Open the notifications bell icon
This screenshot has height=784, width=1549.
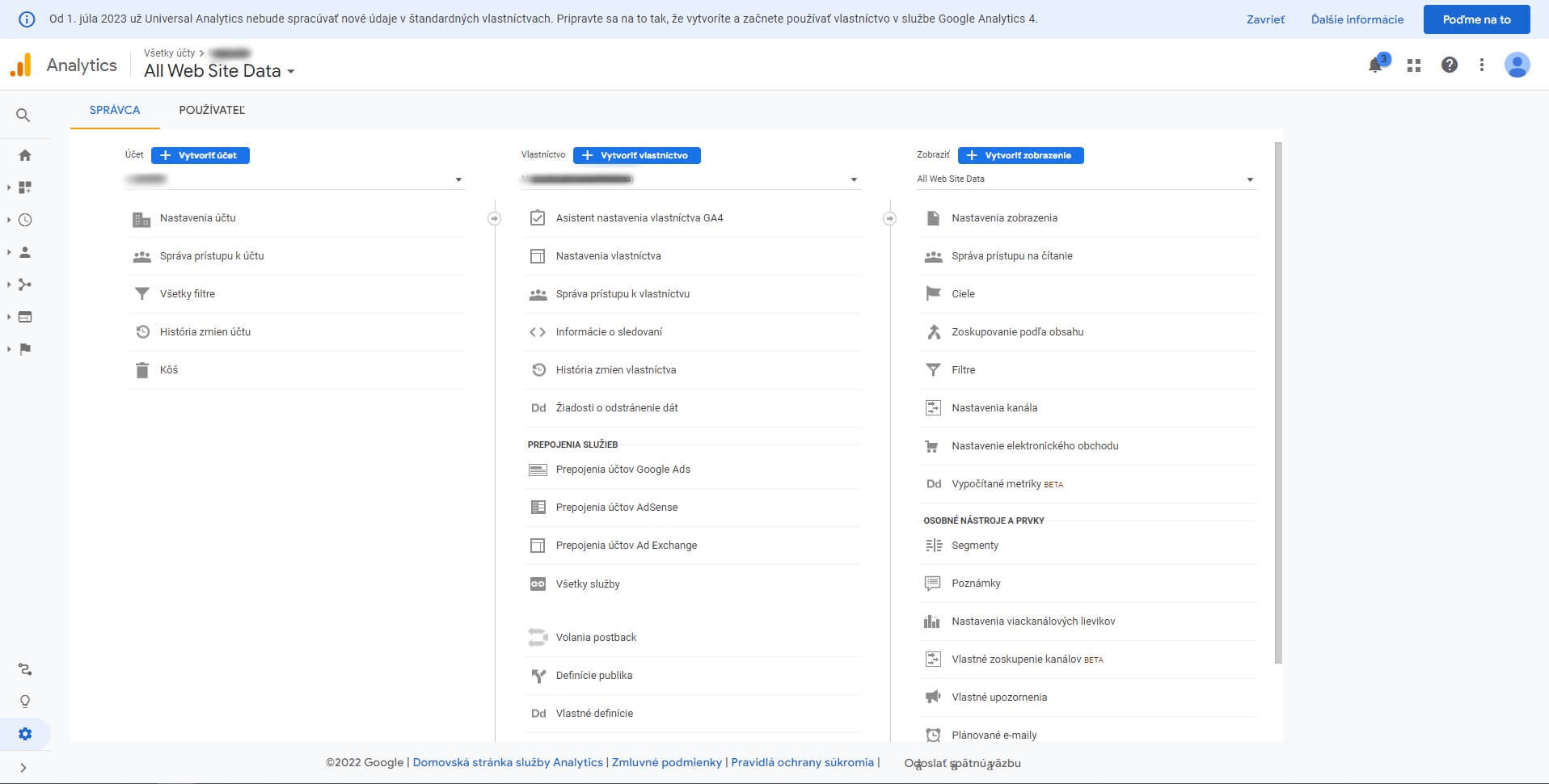coord(1375,65)
